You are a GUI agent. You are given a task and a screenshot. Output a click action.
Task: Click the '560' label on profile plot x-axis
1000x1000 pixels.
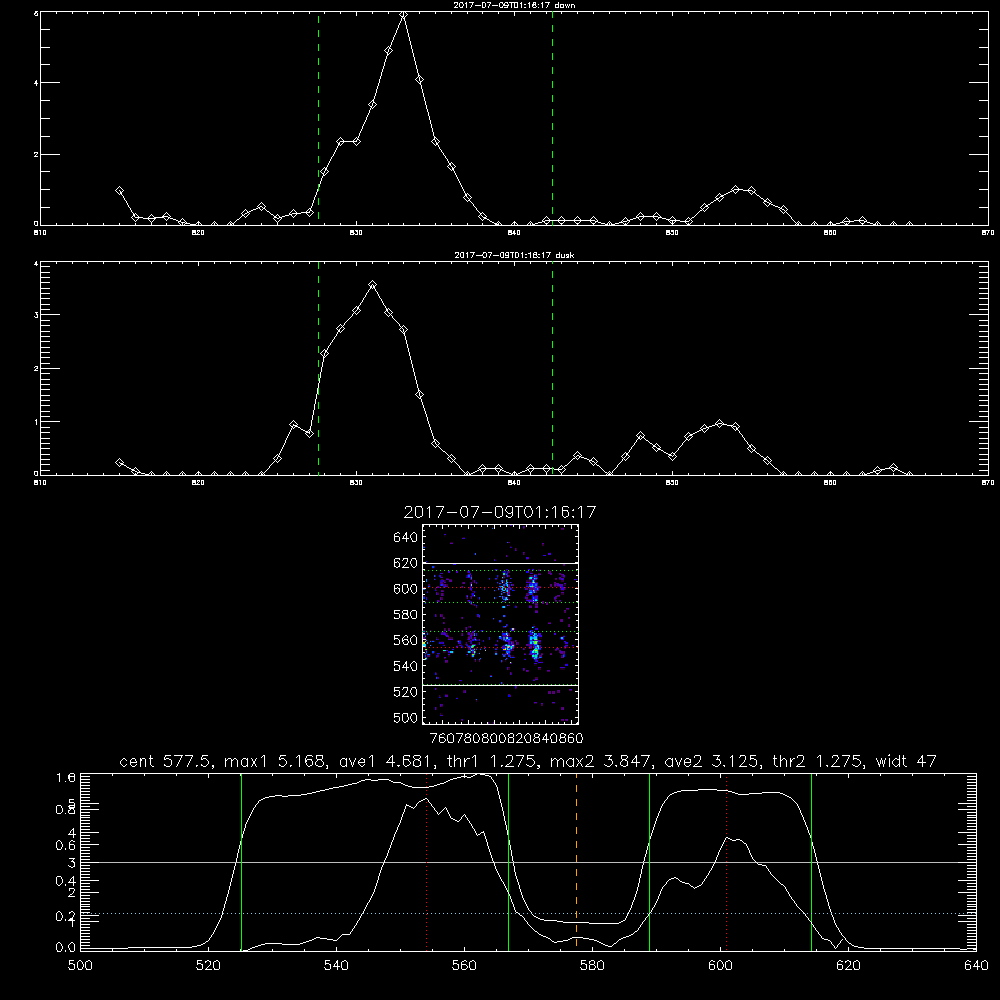[464, 966]
